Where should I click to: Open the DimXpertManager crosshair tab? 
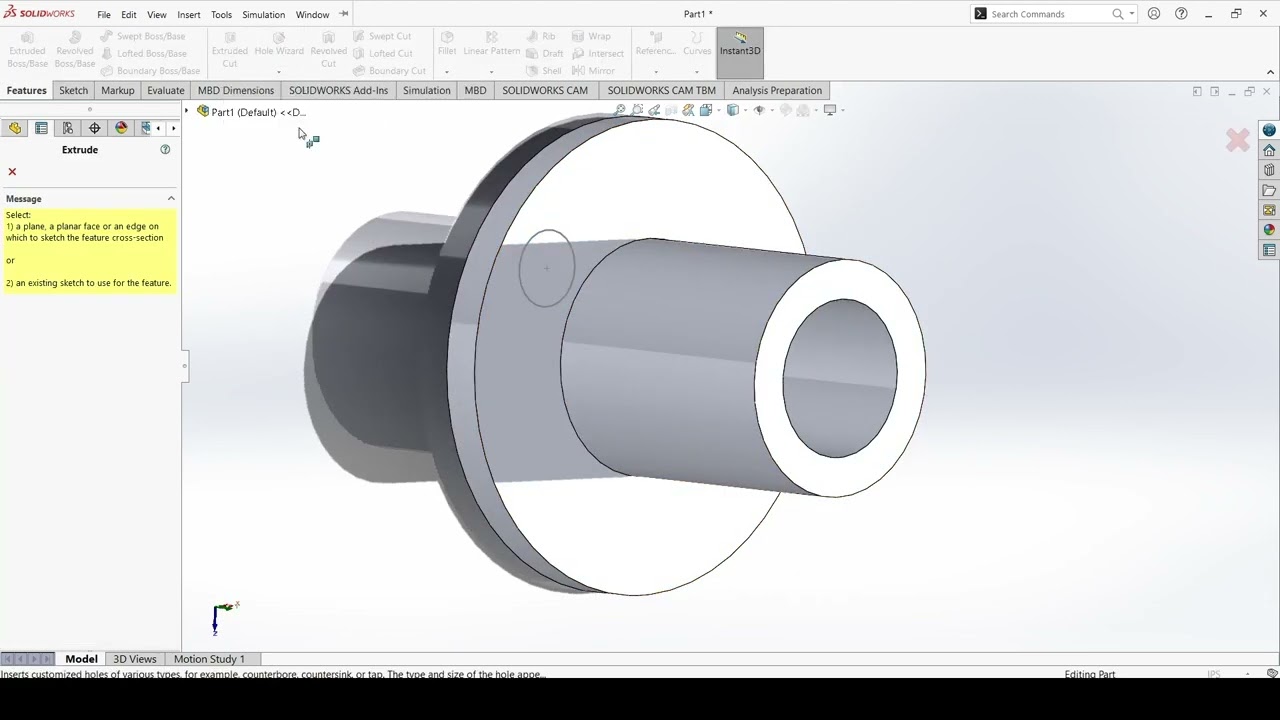pyautogui.click(x=95, y=128)
